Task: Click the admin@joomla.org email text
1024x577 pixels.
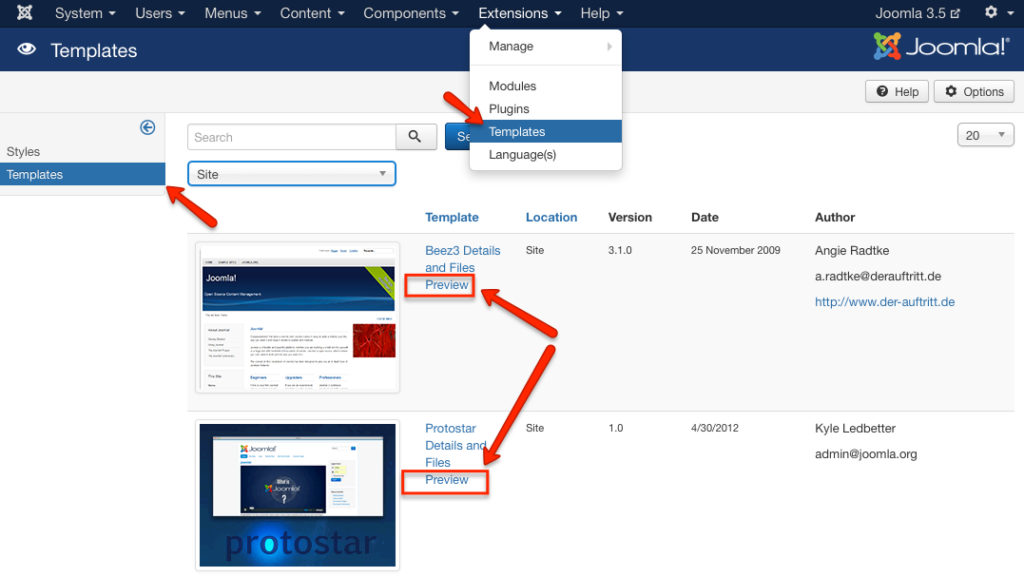Action: (x=866, y=454)
